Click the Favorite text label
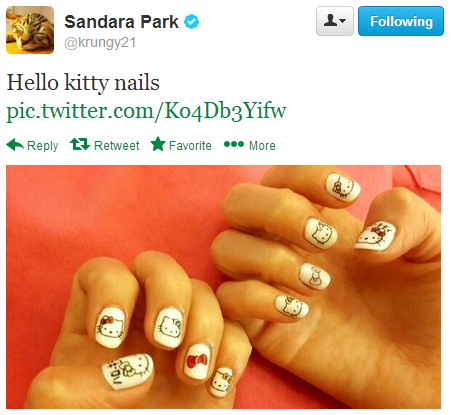This screenshot has height=415, width=451. (x=190, y=146)
